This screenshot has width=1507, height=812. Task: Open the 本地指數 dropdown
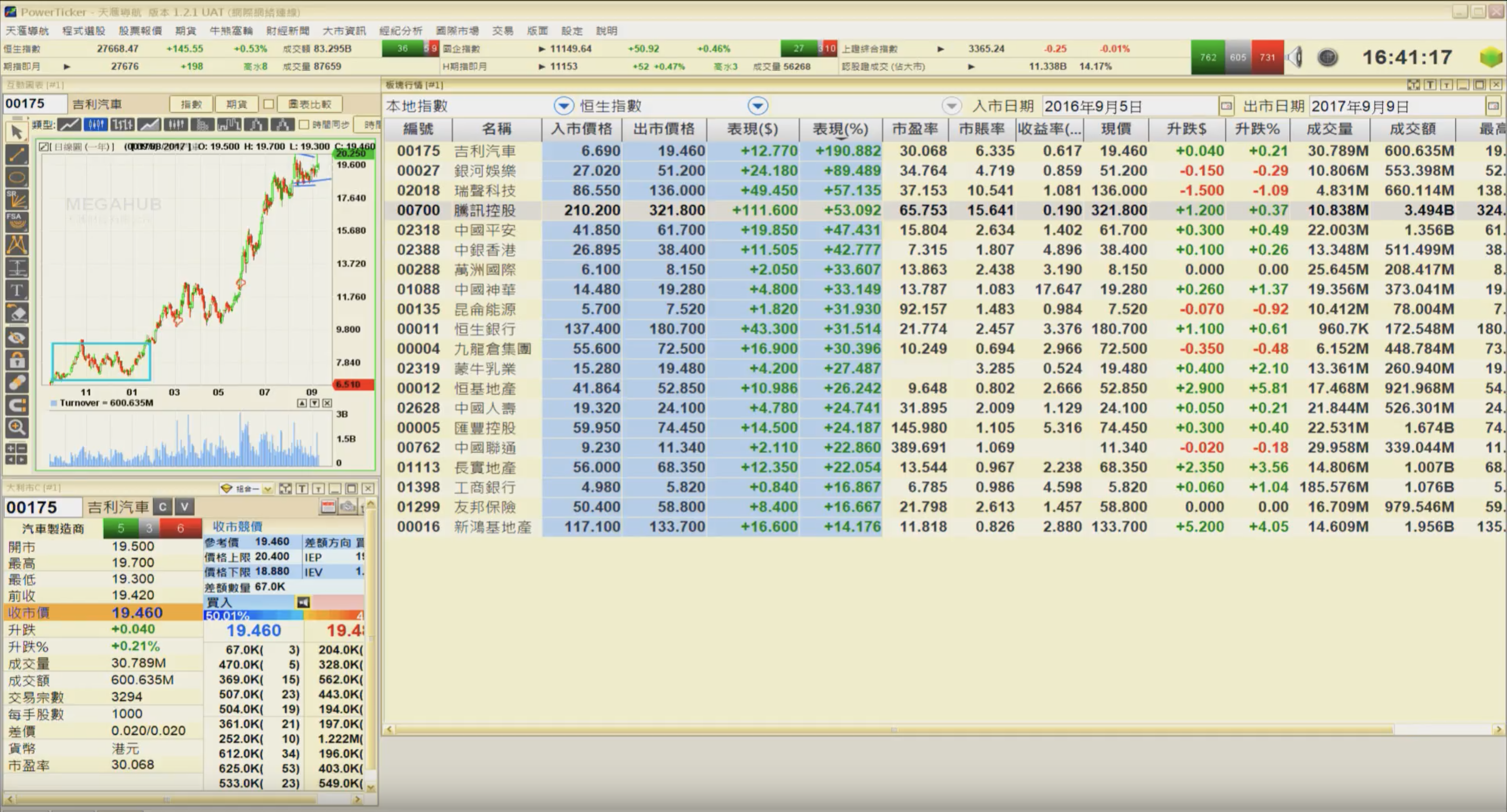point(563,106)
